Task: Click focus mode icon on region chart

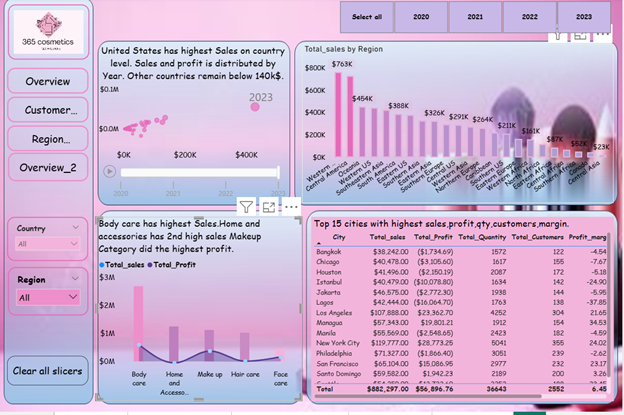Action: [x=581, y=35]
